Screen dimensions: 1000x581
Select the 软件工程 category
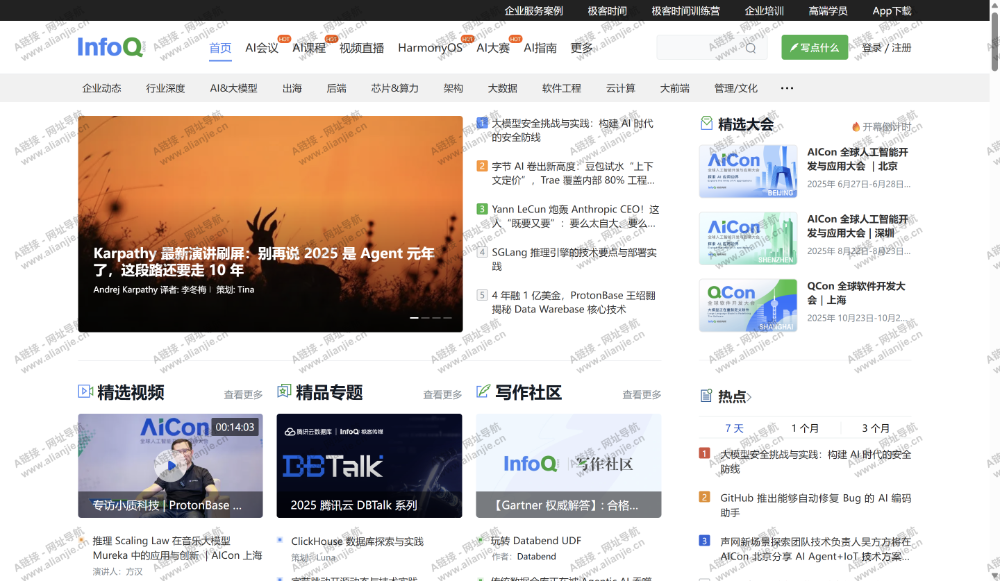pos(561,88)
